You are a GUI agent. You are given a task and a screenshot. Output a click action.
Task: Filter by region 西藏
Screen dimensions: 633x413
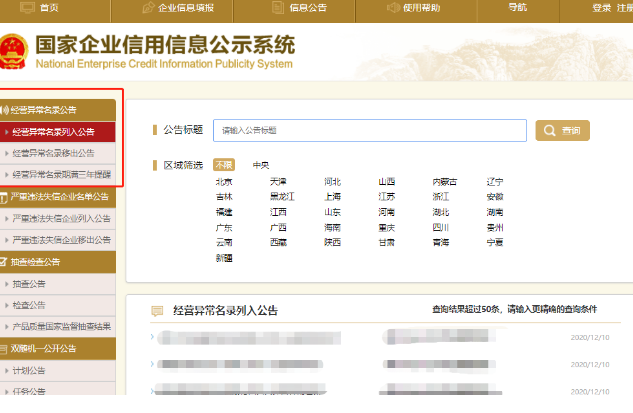[x=278, y=242]
